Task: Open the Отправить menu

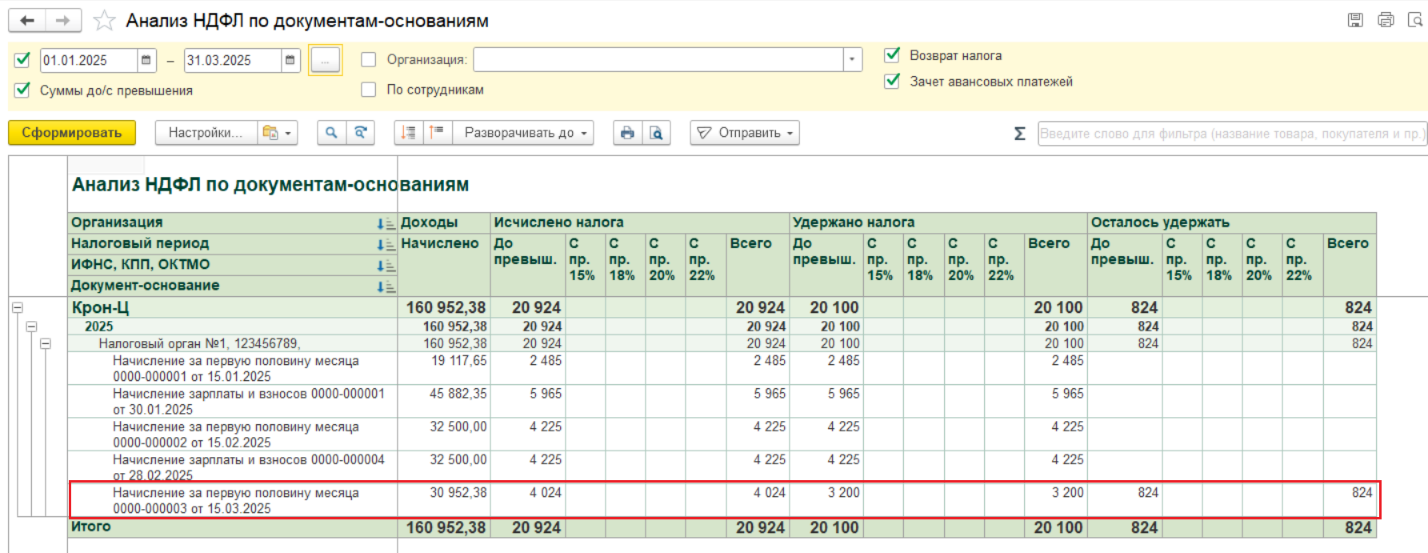Action: coord(745,133)
